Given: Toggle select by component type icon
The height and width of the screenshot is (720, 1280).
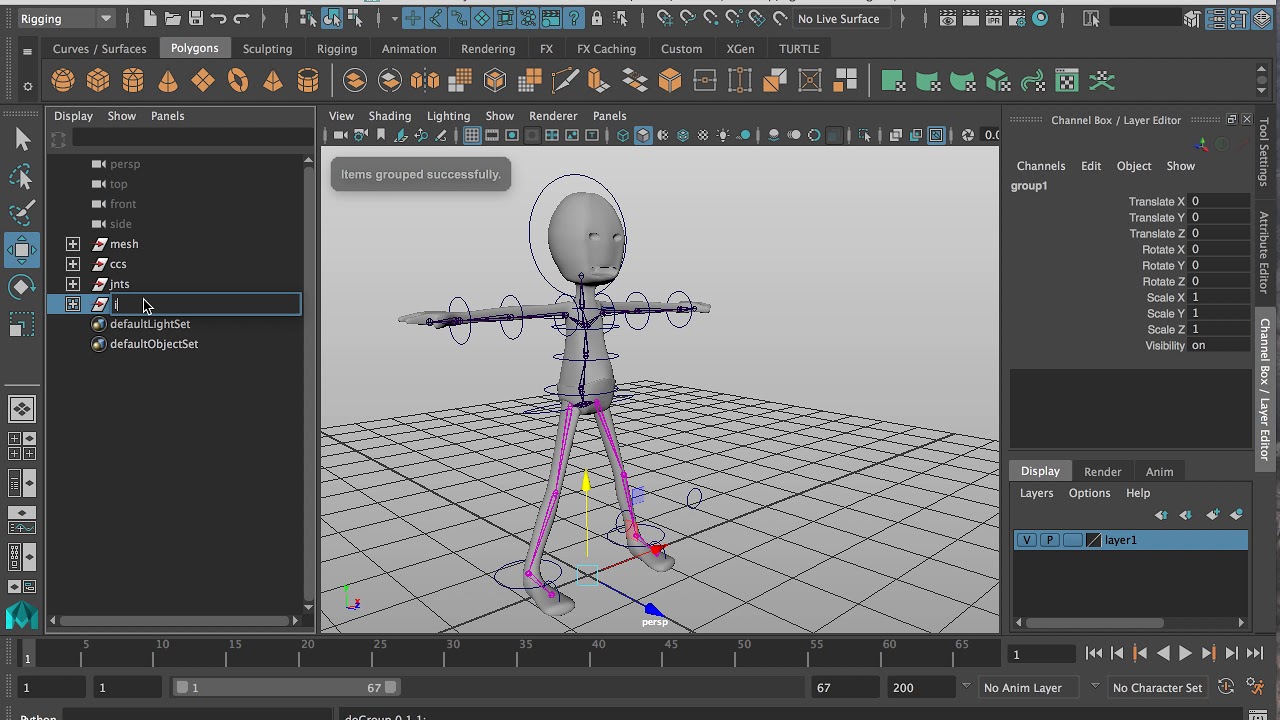Looking at the screenshot, I should pyautogui.click(x=355, y=18).
